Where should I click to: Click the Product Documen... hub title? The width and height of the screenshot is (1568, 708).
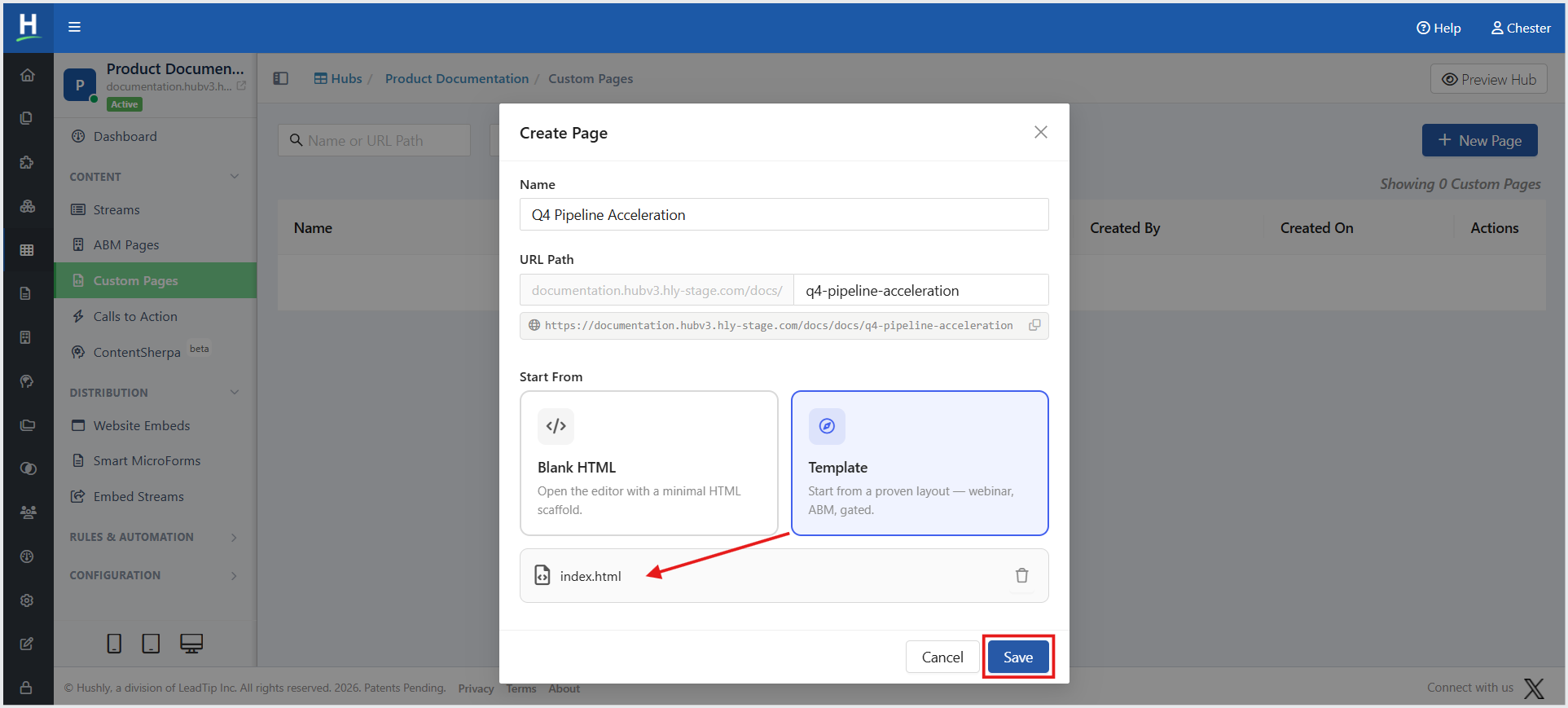[175, 68]
